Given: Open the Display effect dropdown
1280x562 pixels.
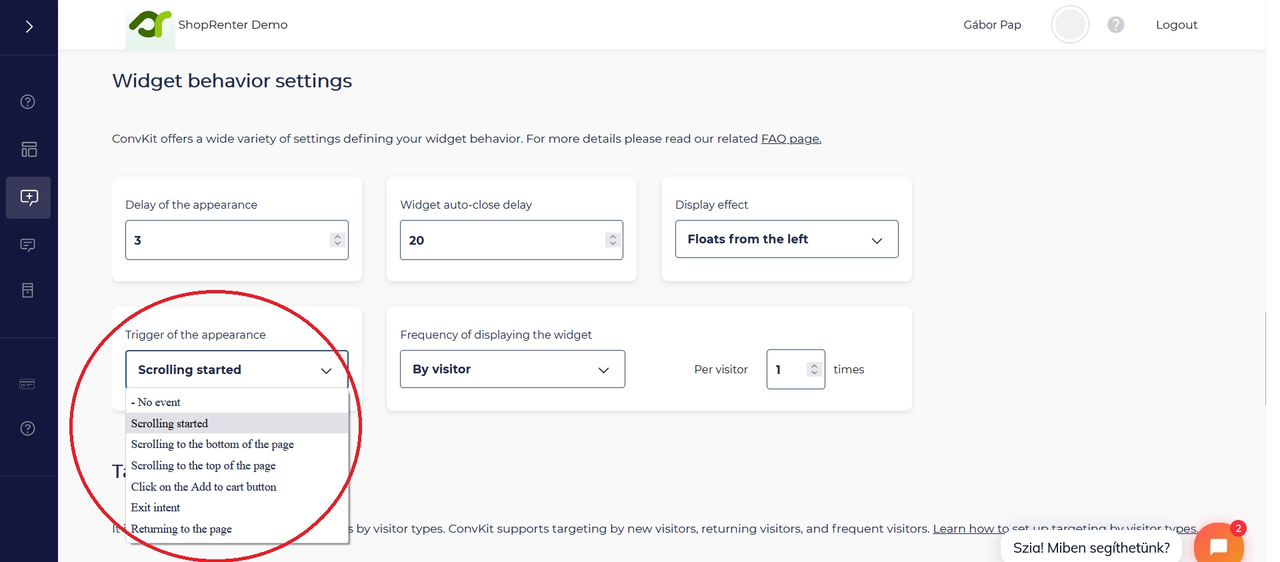Looking at the screenshot, I should pos(786,239).
